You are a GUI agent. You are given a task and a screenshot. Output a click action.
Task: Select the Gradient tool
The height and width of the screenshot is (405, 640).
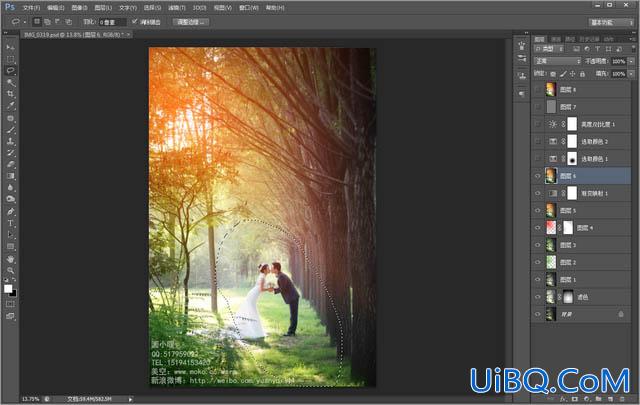coord(11,176)
